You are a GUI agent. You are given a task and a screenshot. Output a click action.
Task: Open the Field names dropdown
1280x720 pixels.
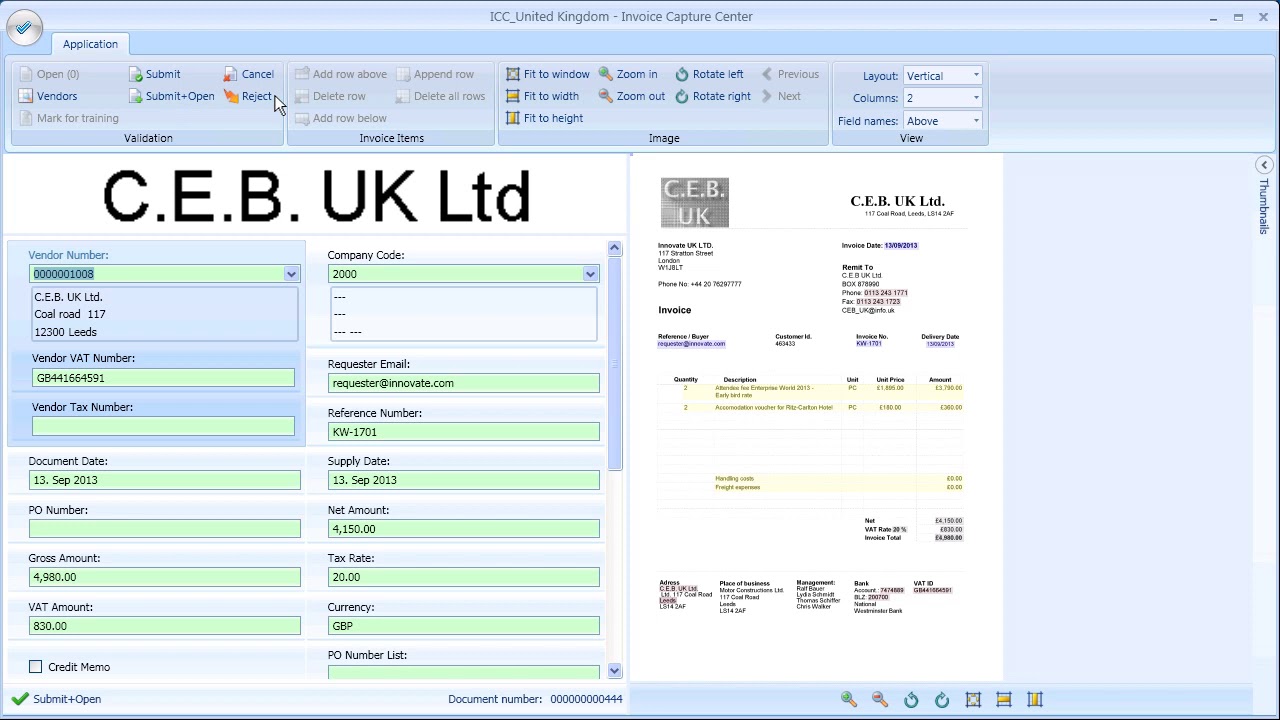(x=975, y=121)
